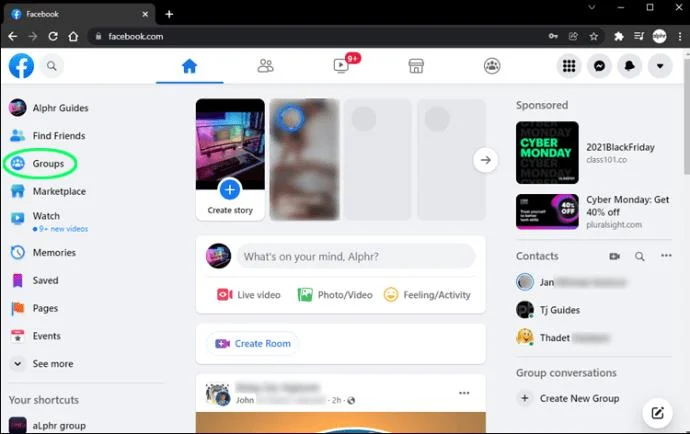Select the Home tab icon
The image size is (690, 434).
coord(190,66)
